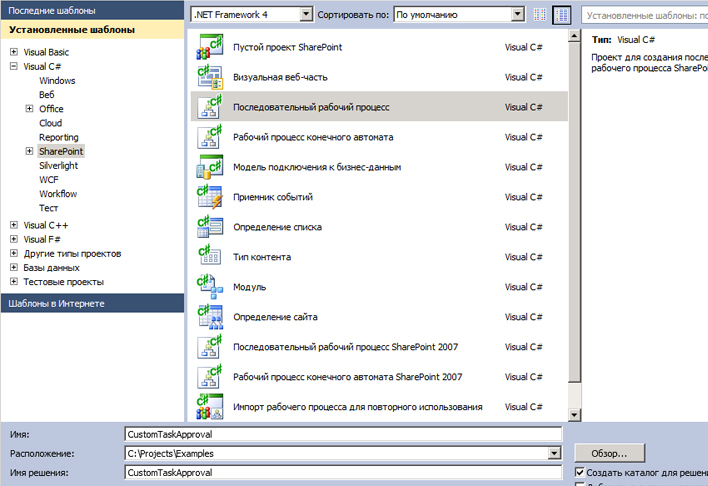Select the Reporting category
Image resolution: width=708 pixels, height=486 pixels.
59,137
